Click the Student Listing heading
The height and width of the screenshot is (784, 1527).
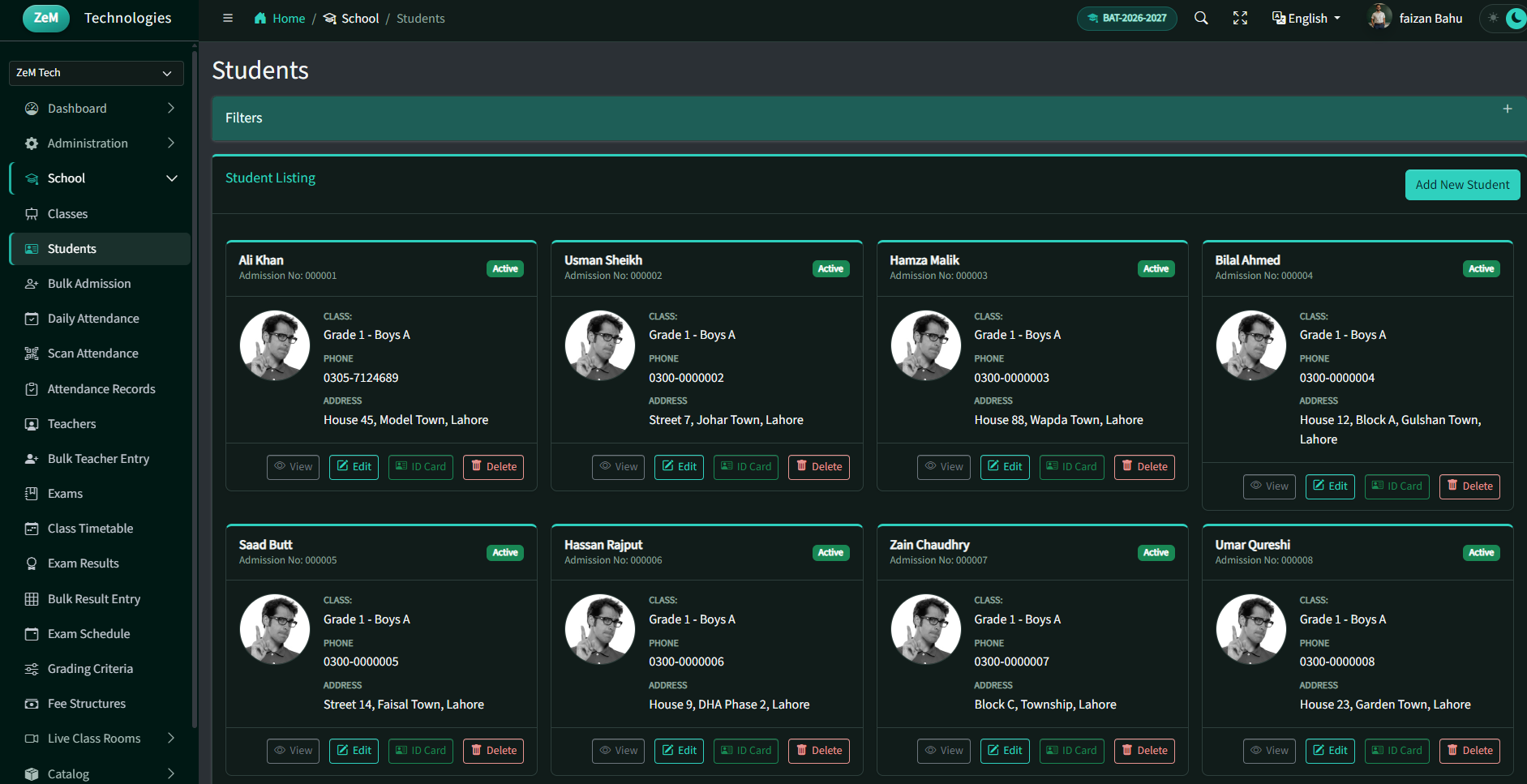coord(270,178)
